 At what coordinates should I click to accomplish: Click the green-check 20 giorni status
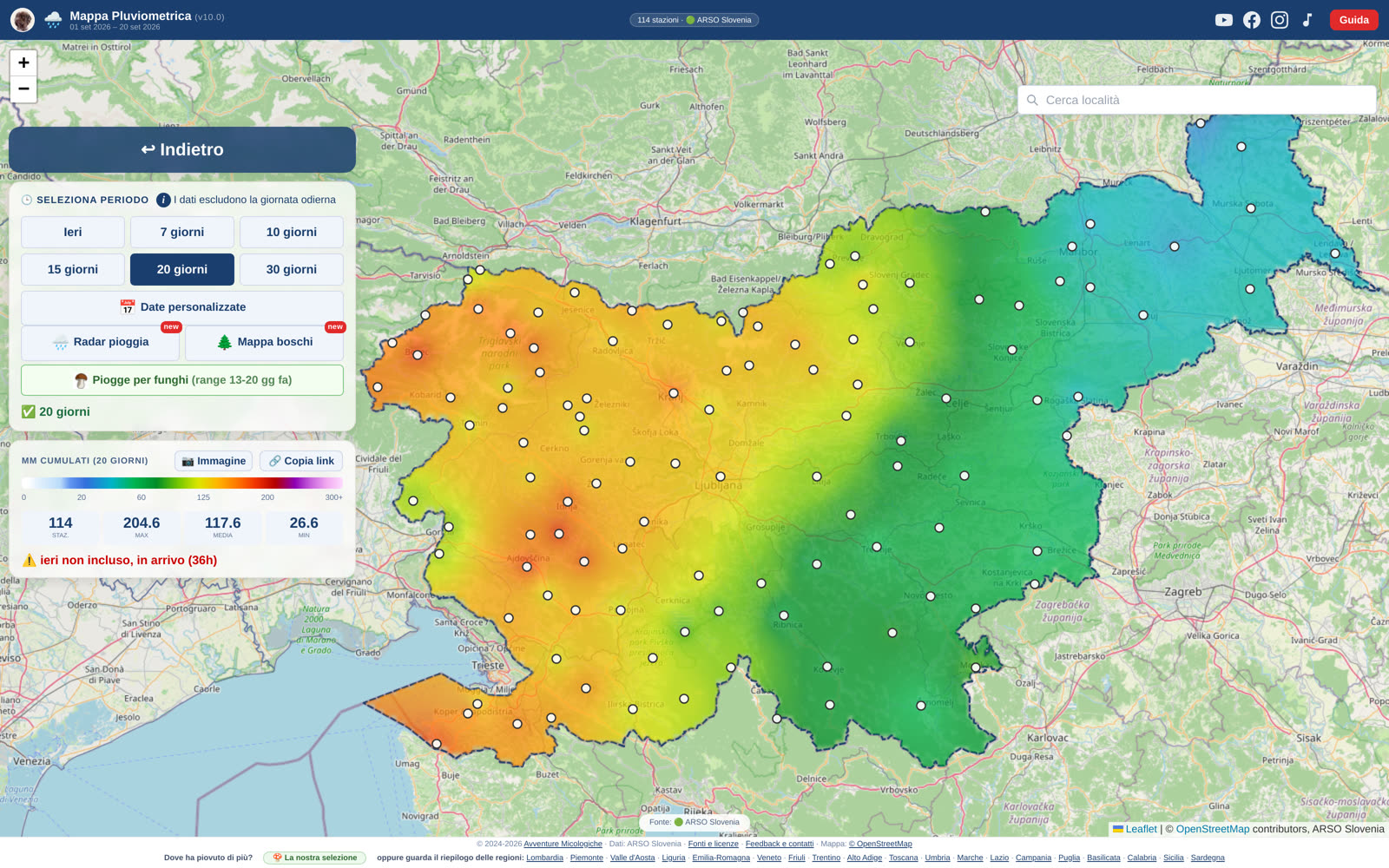click(56, 411)
